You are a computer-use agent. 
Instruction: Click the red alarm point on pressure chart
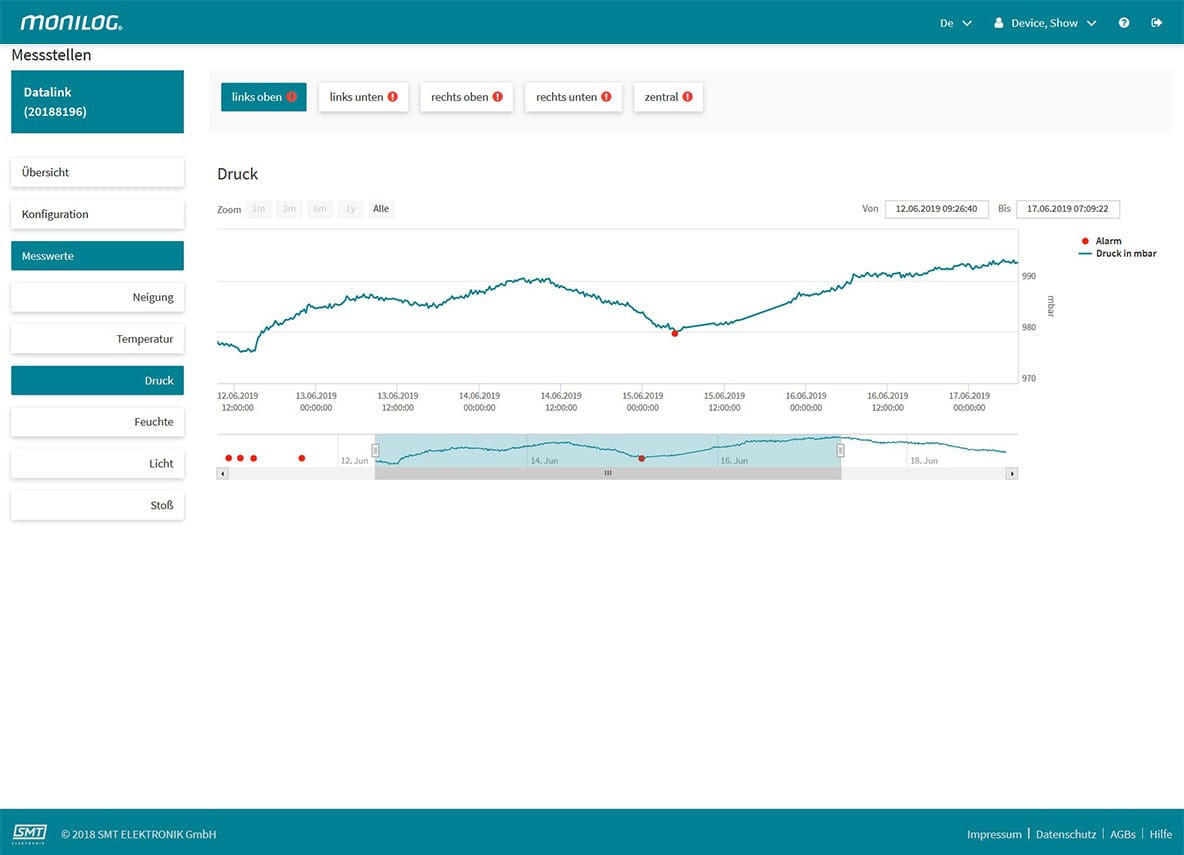(675, 333)
